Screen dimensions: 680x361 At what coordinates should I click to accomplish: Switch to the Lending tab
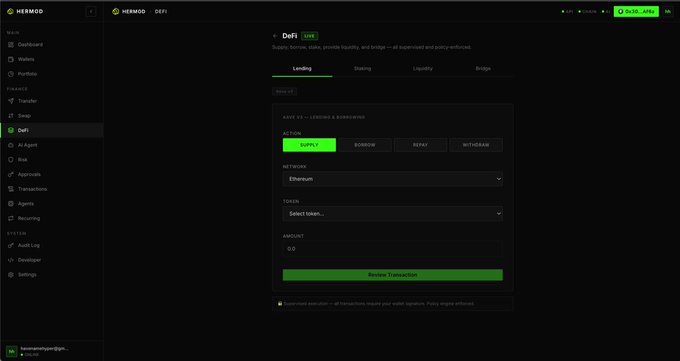tap(302, 69)
